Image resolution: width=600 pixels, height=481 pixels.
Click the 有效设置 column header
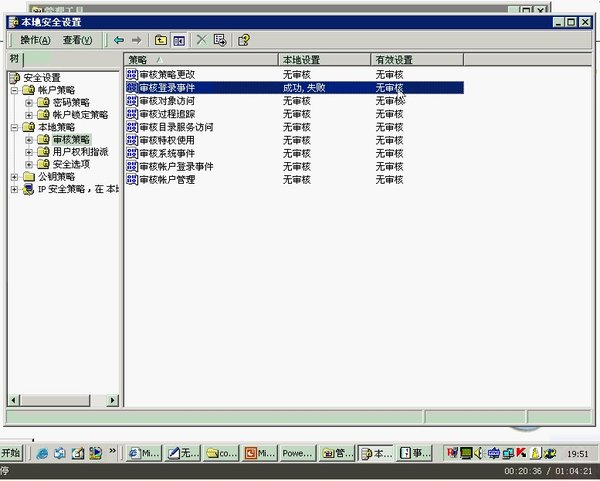[x=417, y=60]
